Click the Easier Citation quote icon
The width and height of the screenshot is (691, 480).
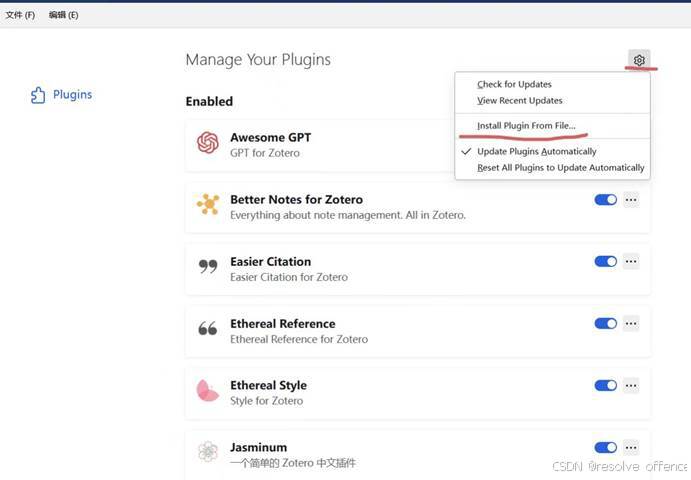(208, 267)
